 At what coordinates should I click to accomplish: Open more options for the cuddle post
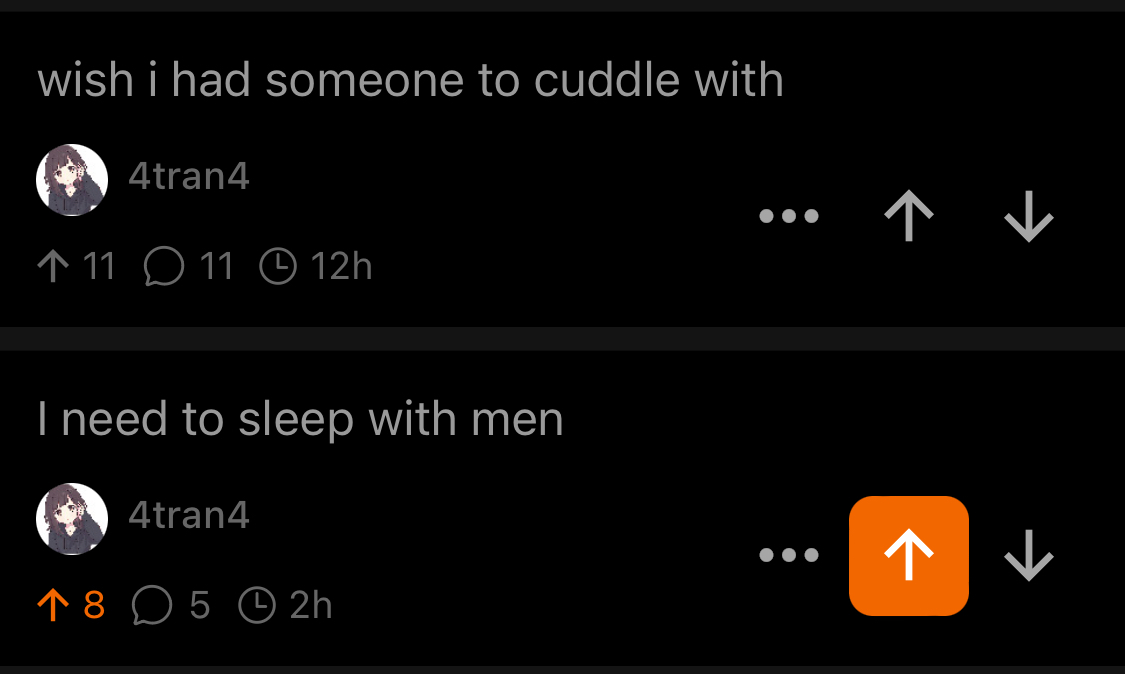[789, 216]
